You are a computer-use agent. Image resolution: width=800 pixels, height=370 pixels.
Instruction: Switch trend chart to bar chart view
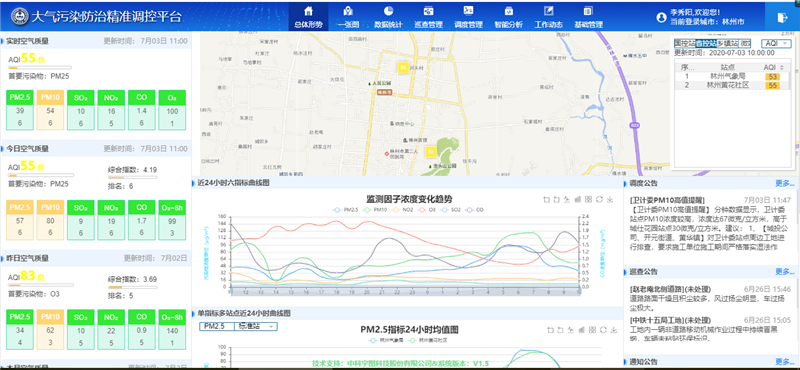click(x=579, y=199)
